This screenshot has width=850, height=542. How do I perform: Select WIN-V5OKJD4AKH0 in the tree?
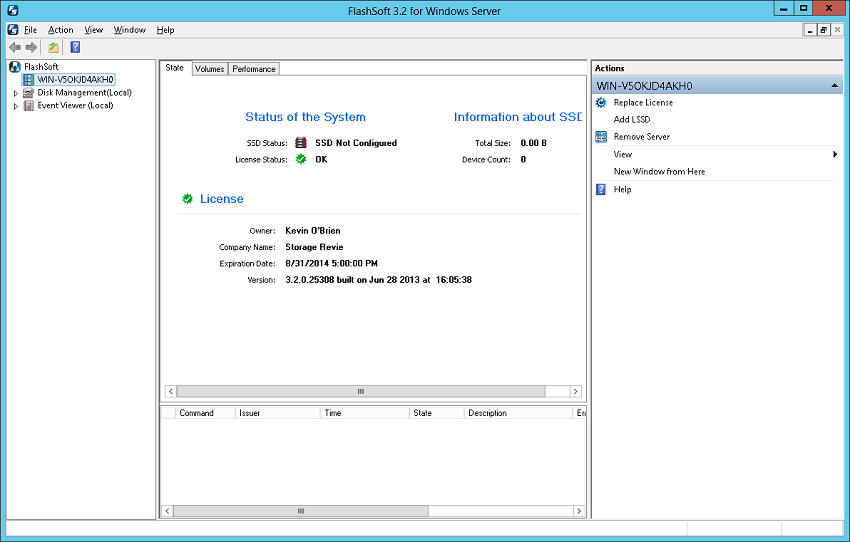[x=75, y=80]
